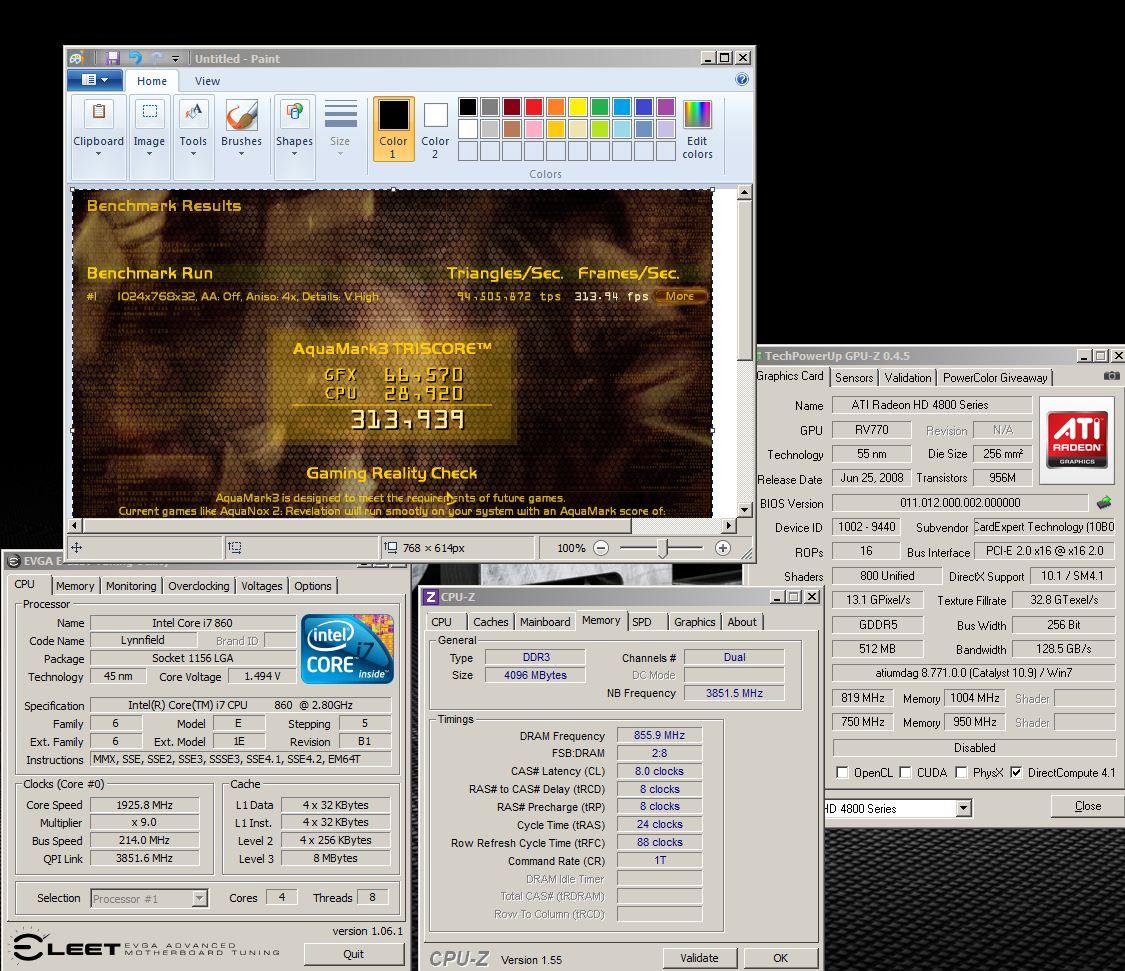The height and width of the screenshot is (971, 1125).
Task: Click the OK button in CPU-Z
Action: (x=781, y=958)
